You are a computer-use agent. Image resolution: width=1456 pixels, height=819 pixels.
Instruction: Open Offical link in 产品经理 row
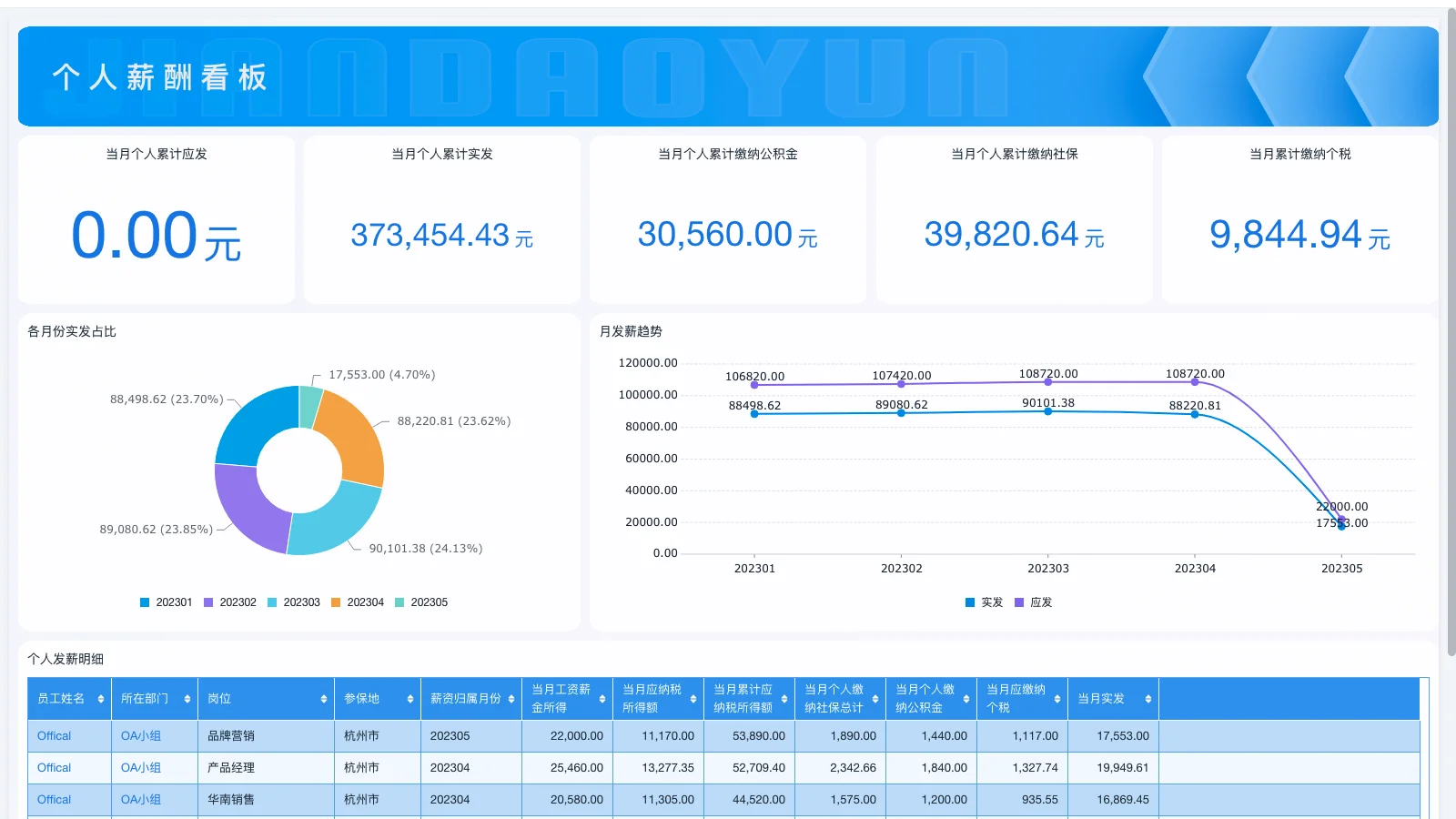tap(53, 767)
